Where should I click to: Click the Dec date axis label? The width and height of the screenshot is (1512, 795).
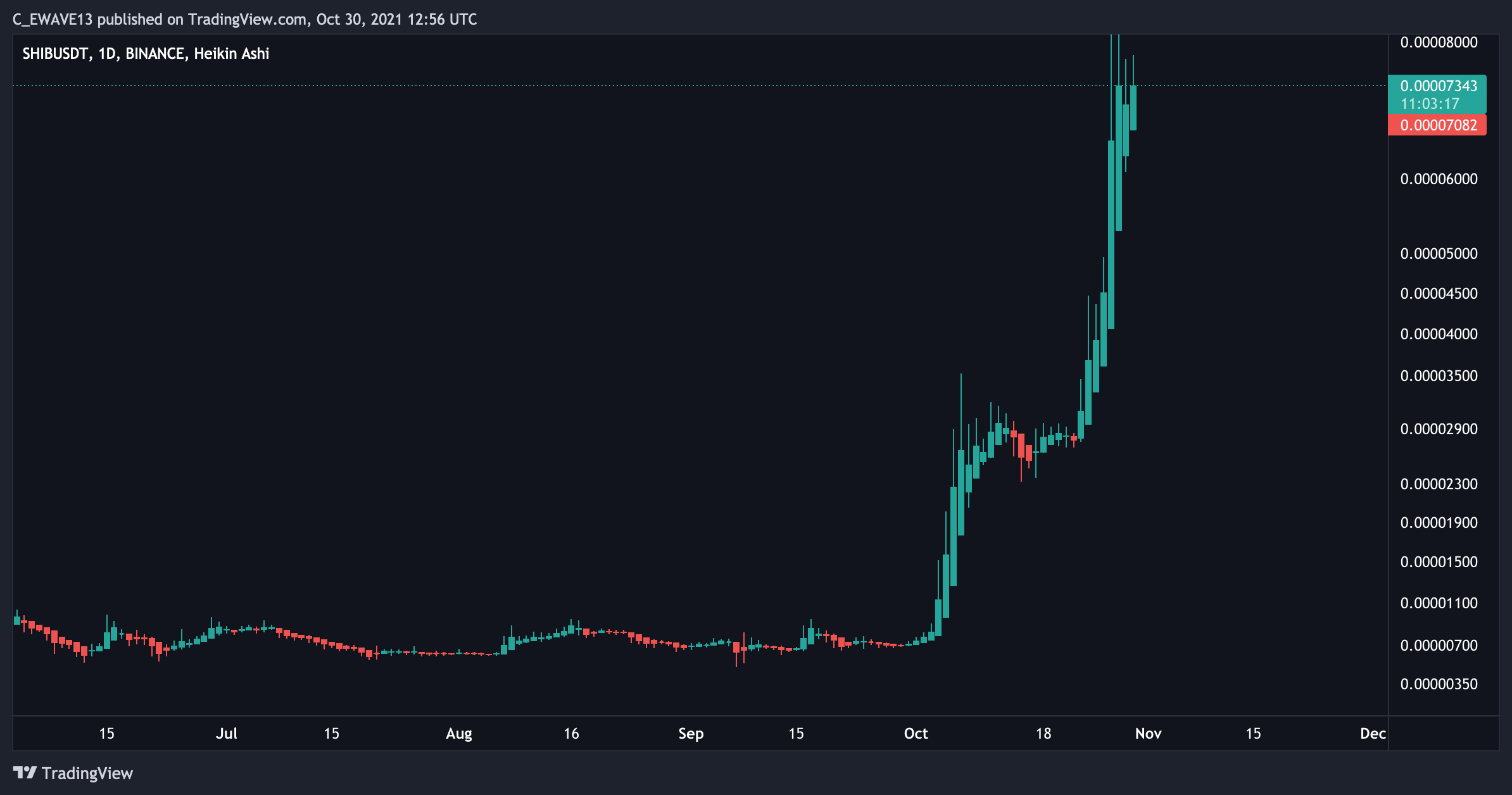click(x=1373, y=734)
